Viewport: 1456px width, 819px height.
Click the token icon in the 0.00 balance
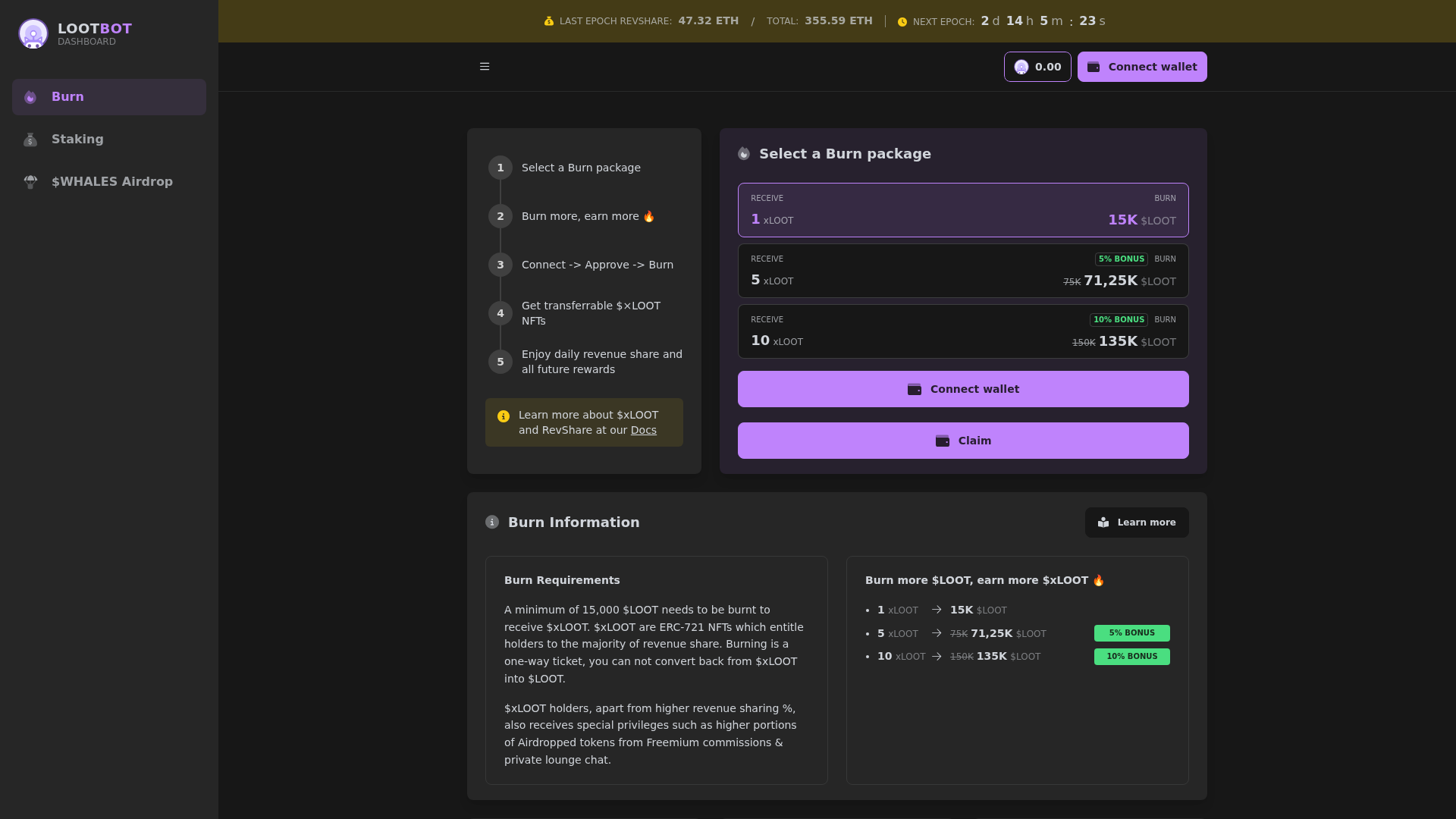click(1021, 67)
